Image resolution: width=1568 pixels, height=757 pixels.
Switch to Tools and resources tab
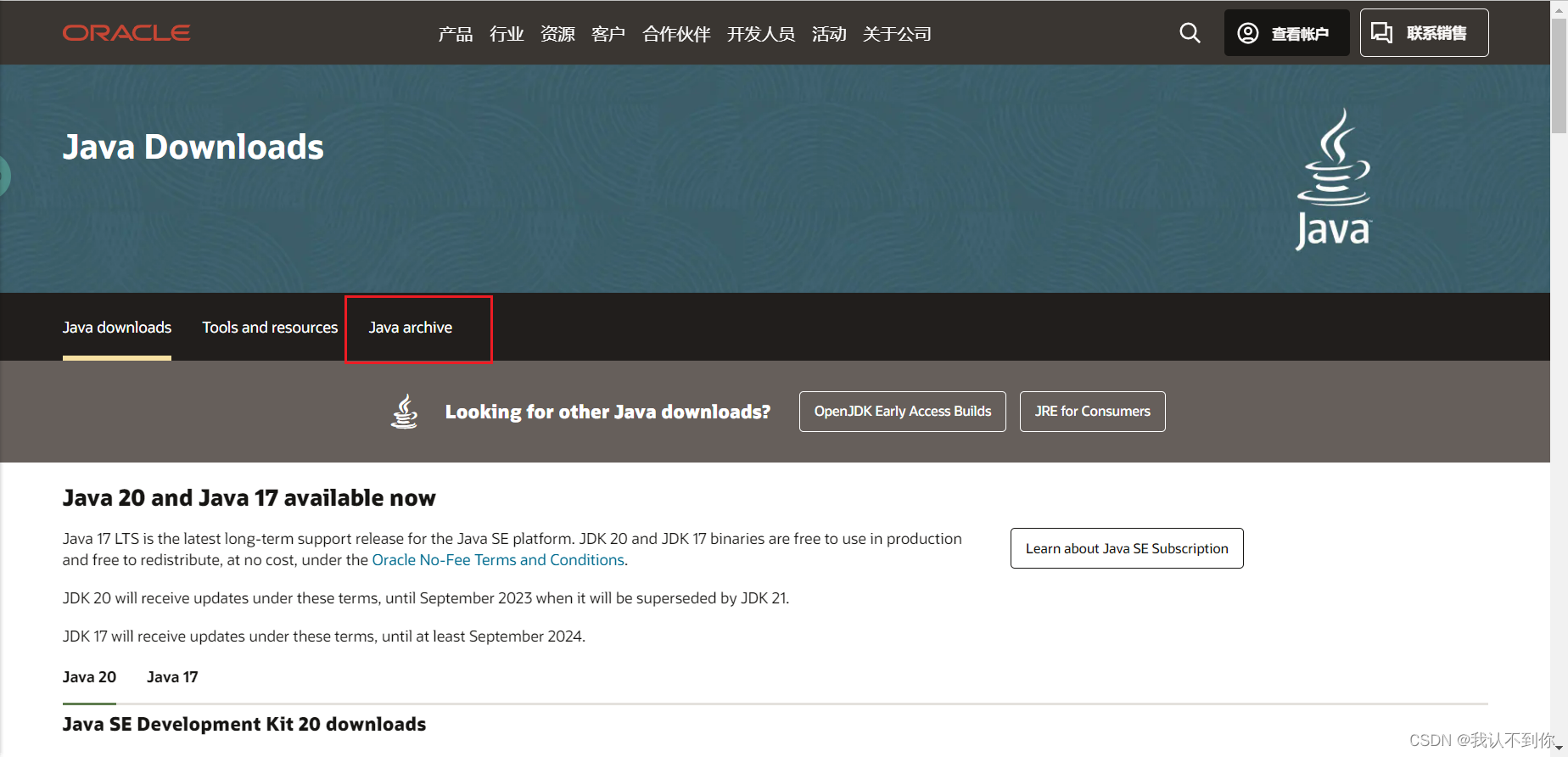coord(270,328)
